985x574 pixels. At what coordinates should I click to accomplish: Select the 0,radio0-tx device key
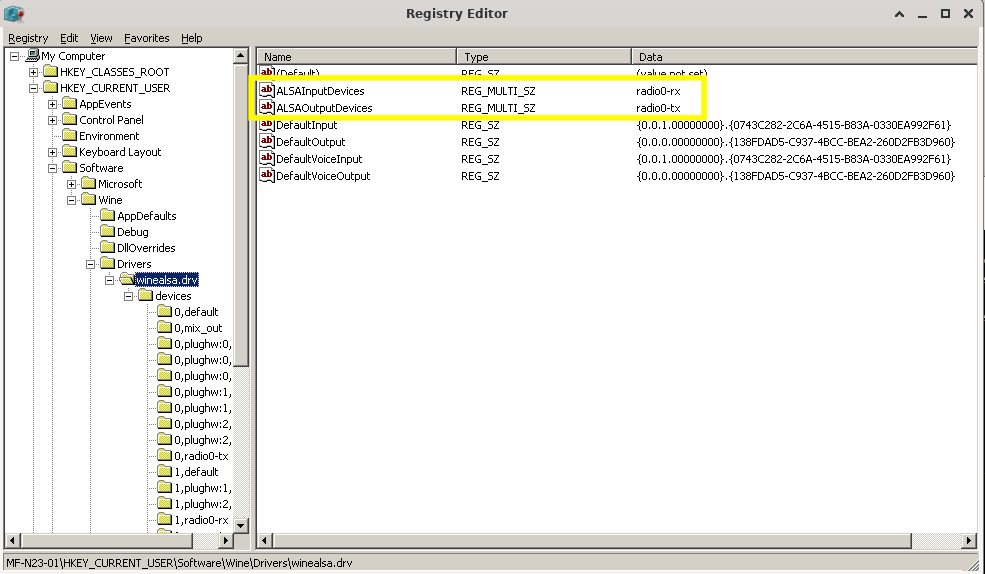[201, 456]
